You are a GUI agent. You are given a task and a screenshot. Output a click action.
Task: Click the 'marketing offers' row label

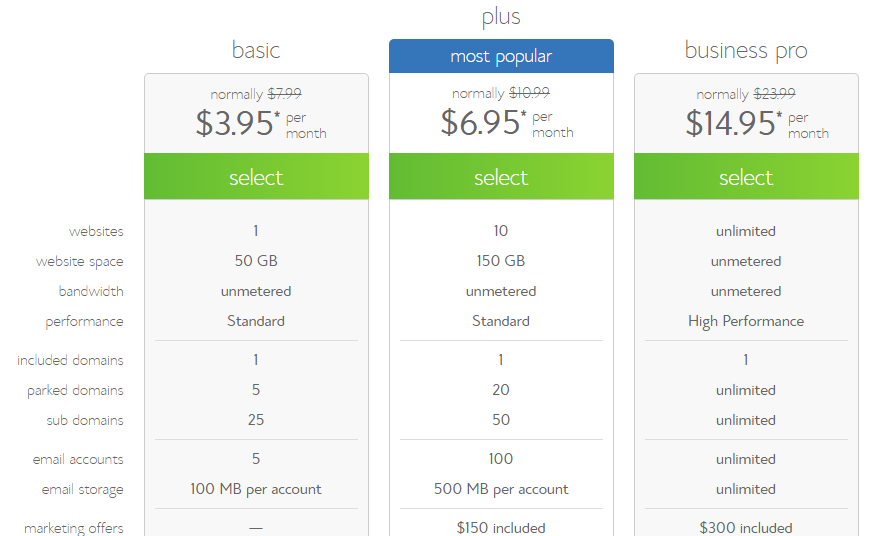pyautogui.click(x=74, y=528)
